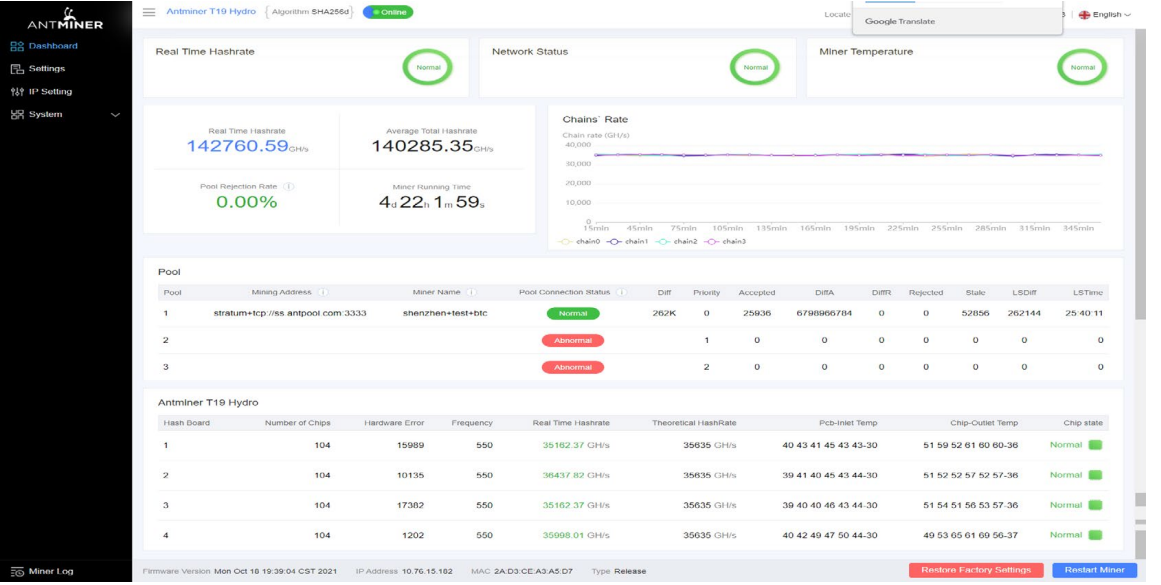This screenshot has width=1161, height=585.
Task: Click Miner Temperature Normal status ring
Action: coord(1083,67)
